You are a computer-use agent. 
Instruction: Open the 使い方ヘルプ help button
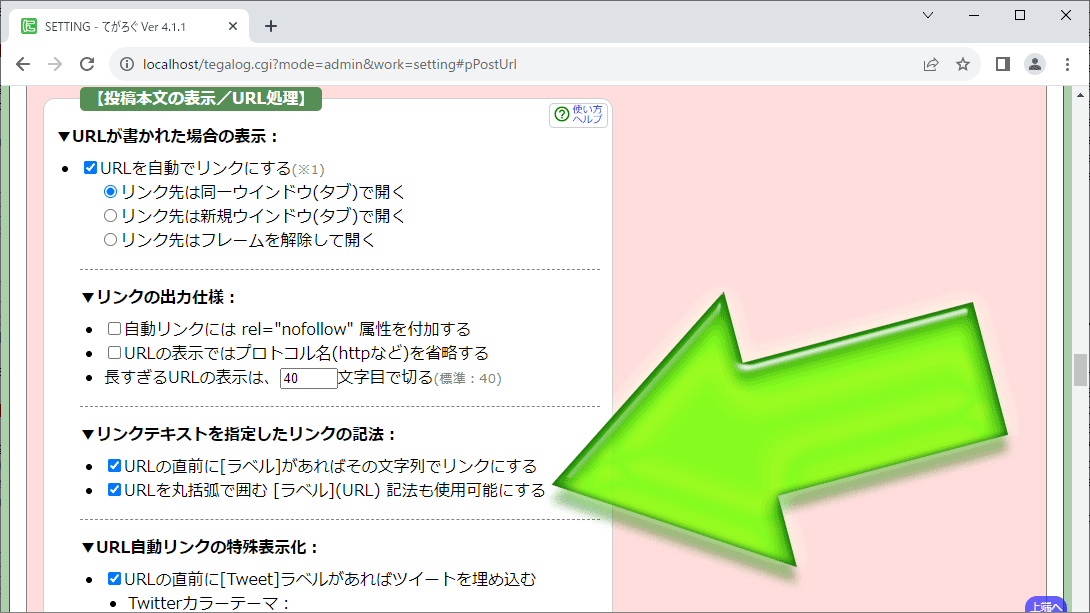(x=578, y=115)
